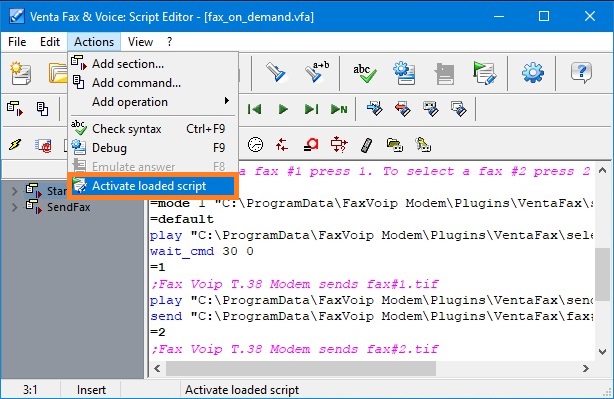The width and height of the screenshot is (614, 399).
Task: Click the green play step button
Action: click(x=283, y=109)
